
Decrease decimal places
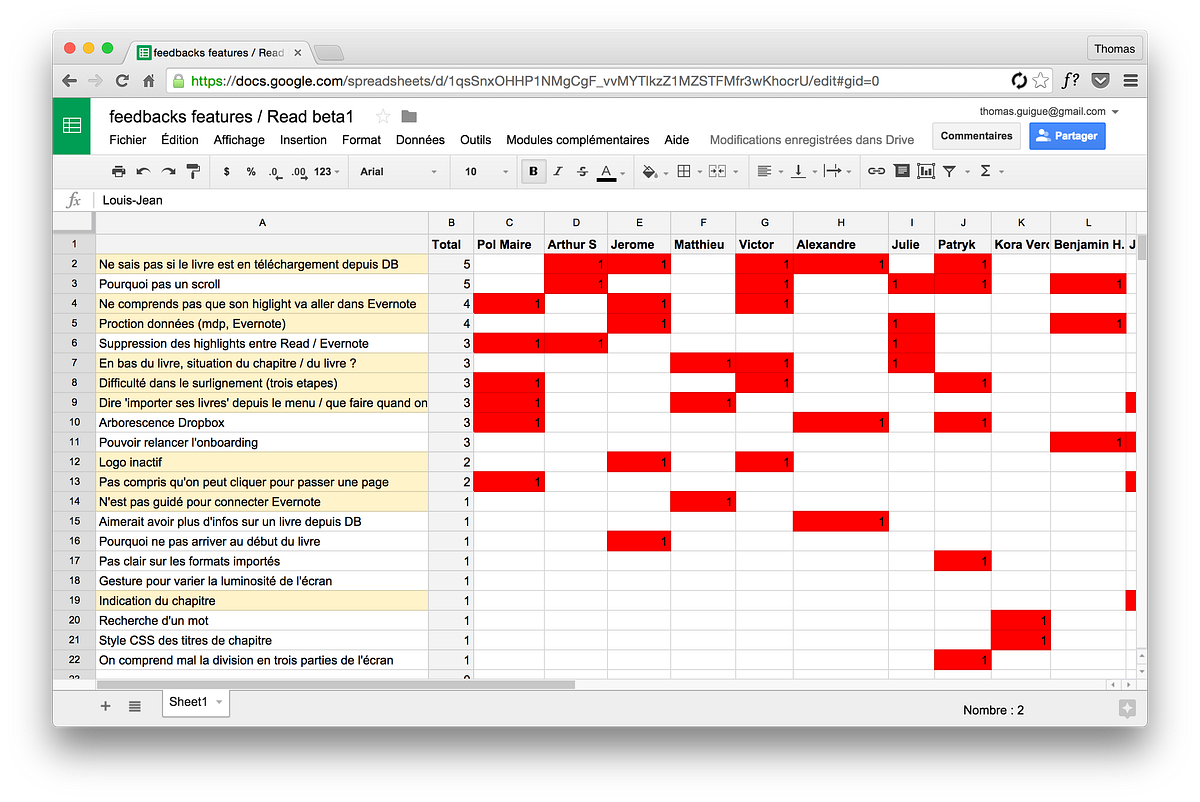(275, 172)
